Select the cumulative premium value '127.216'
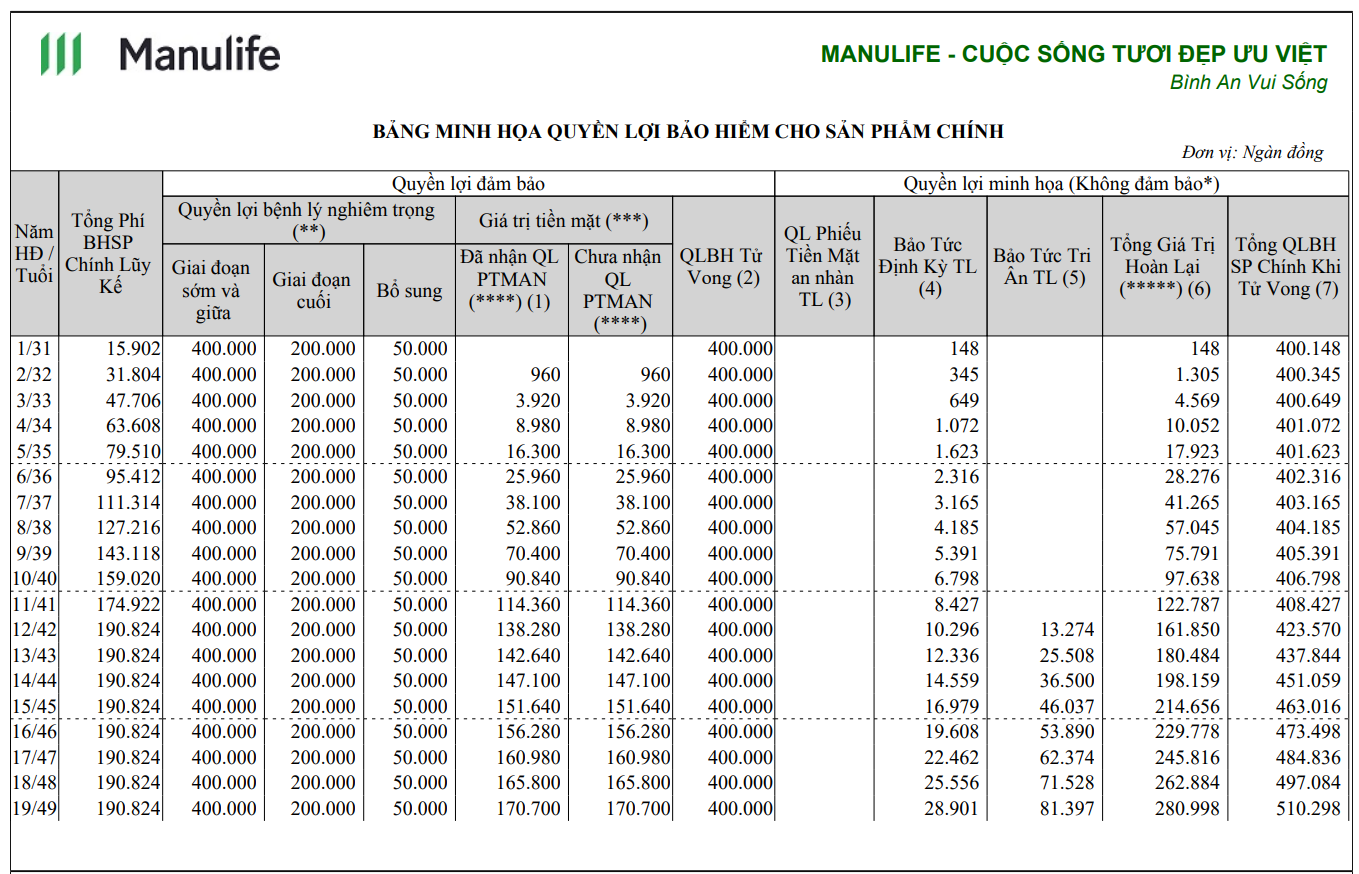Image resolution: width=1359 pixels, height=874 pixels. 128,528
